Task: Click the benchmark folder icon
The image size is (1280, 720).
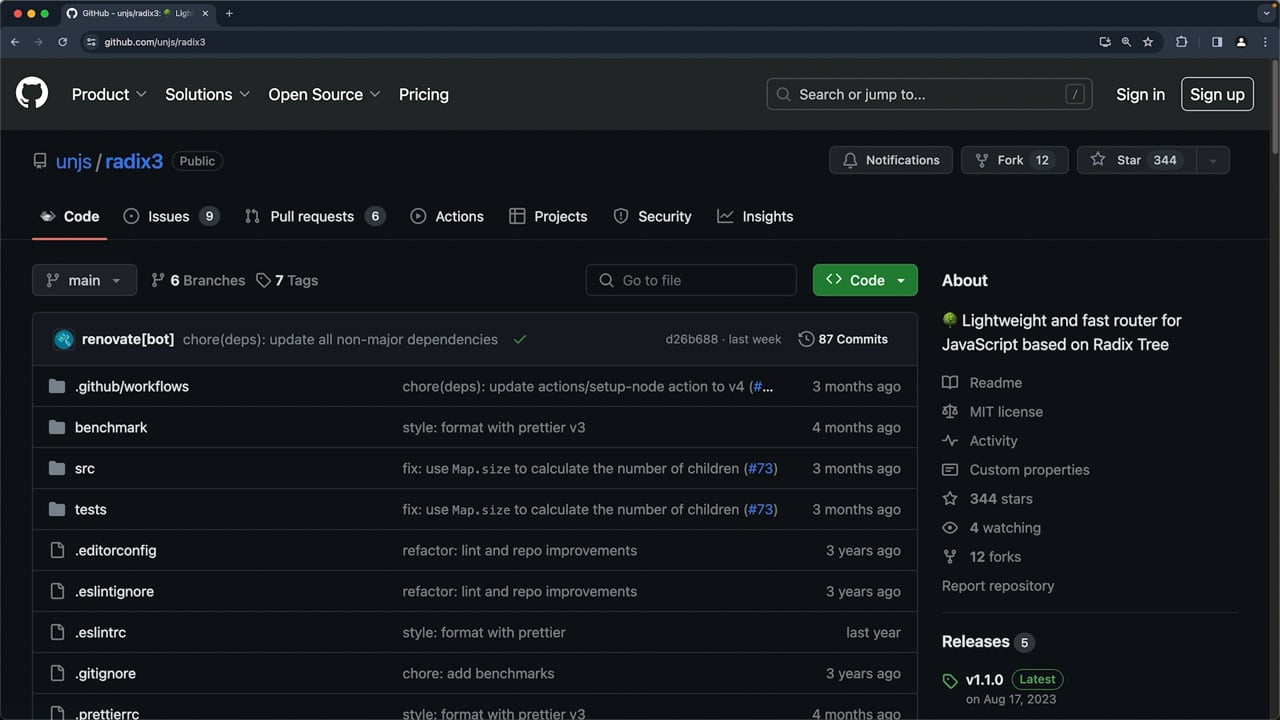Action: [57, 427]
